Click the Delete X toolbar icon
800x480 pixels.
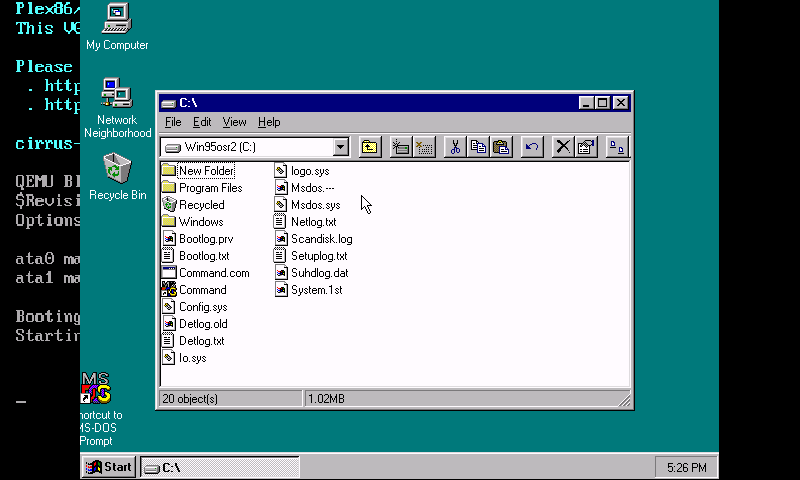(563, 147)
